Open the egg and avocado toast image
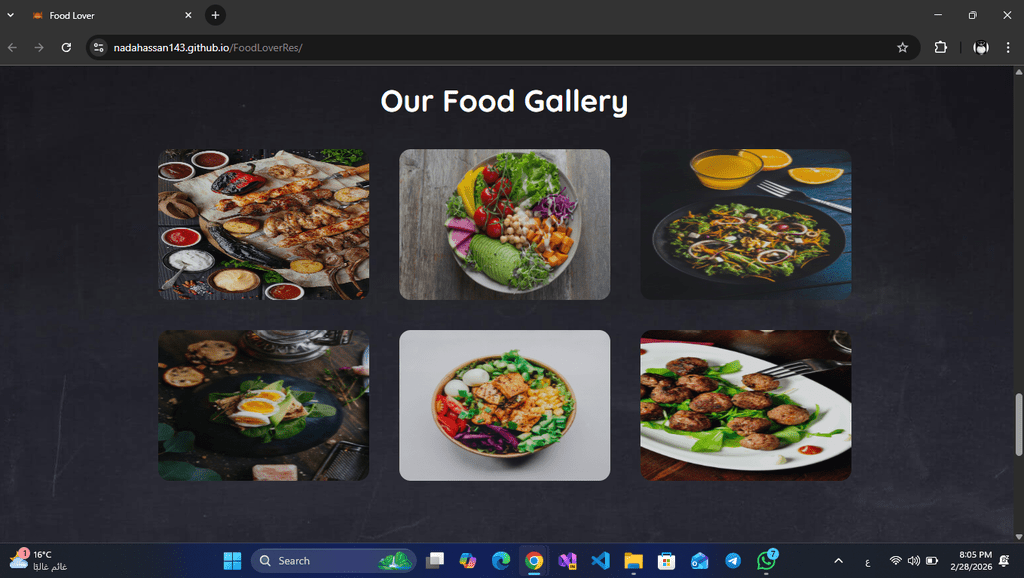The image size is (1024, 578). 263,406
